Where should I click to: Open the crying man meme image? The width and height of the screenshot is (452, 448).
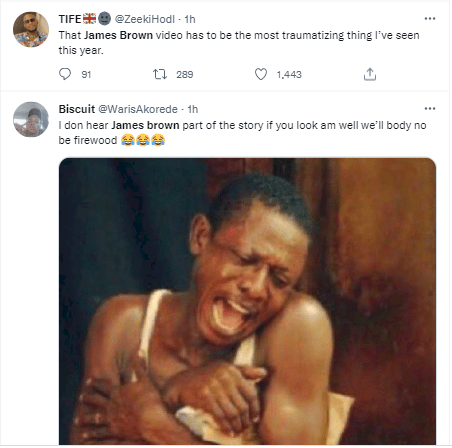coord(247,301)
